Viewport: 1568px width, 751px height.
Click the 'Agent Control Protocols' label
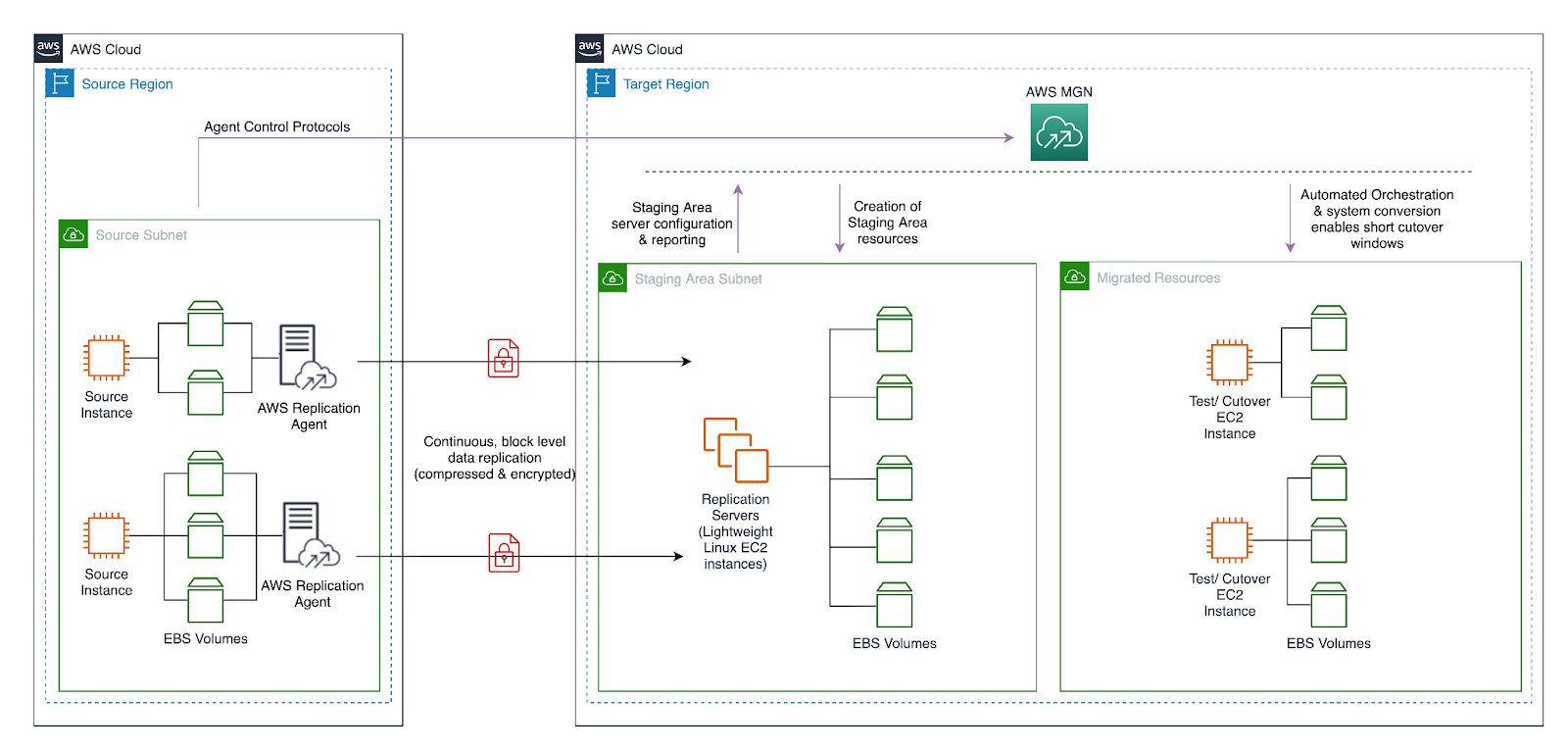click(277, 126)
